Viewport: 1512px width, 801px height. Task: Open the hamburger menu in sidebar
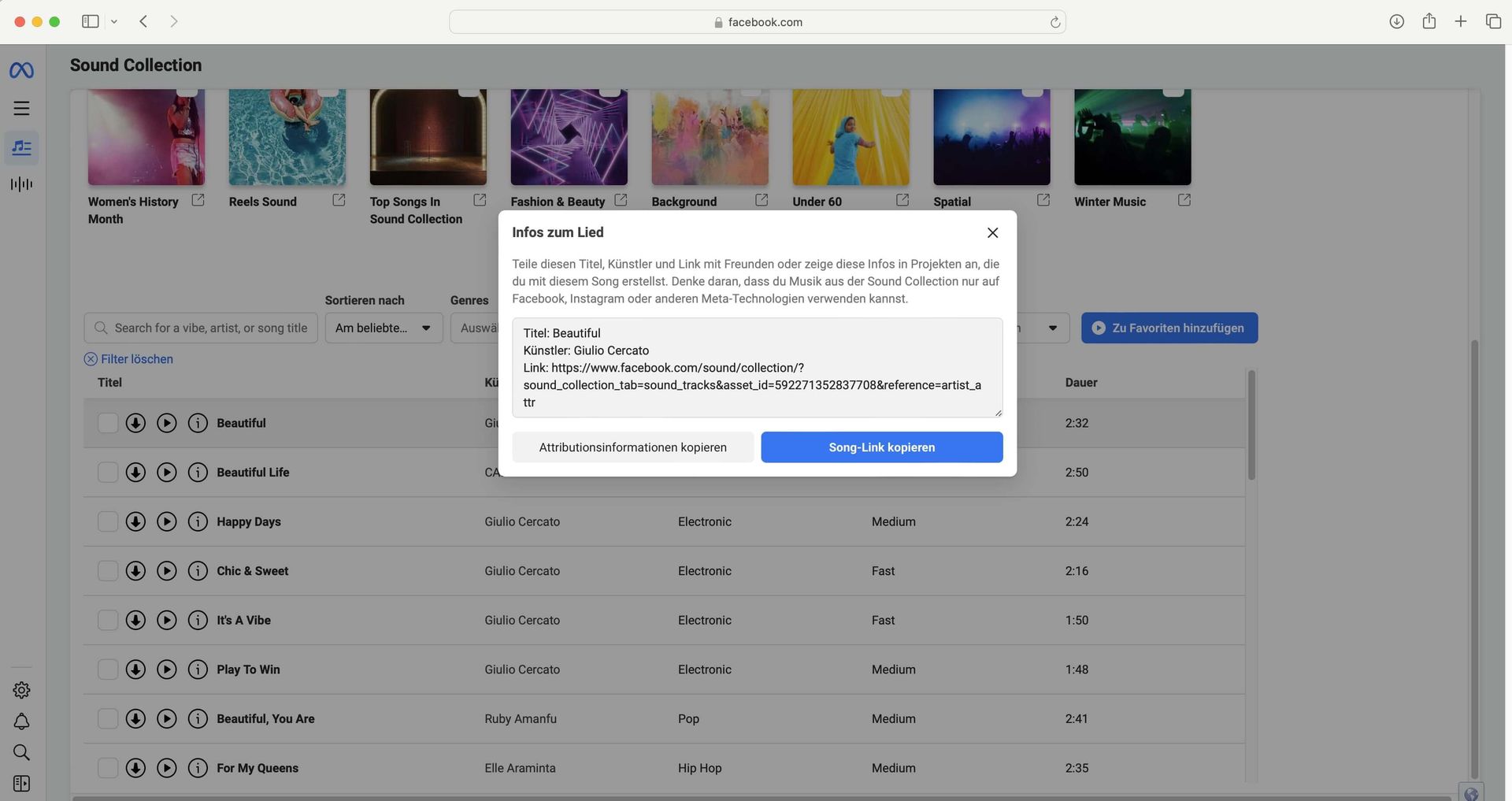pyautogui.click(x=21, y=109)
